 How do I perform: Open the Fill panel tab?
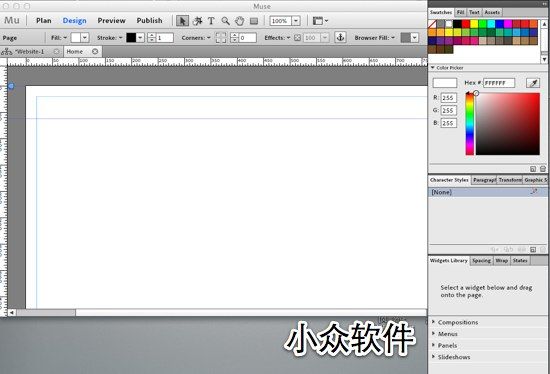coord(460,12)
